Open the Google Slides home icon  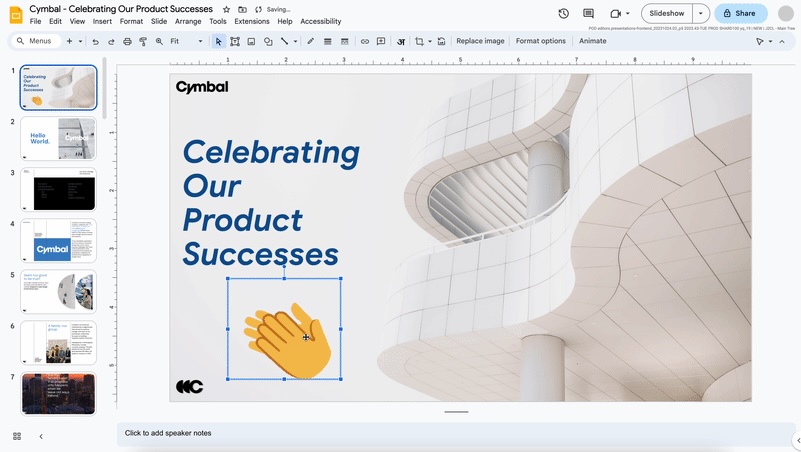pyautogui.click(x=16, y=15)
